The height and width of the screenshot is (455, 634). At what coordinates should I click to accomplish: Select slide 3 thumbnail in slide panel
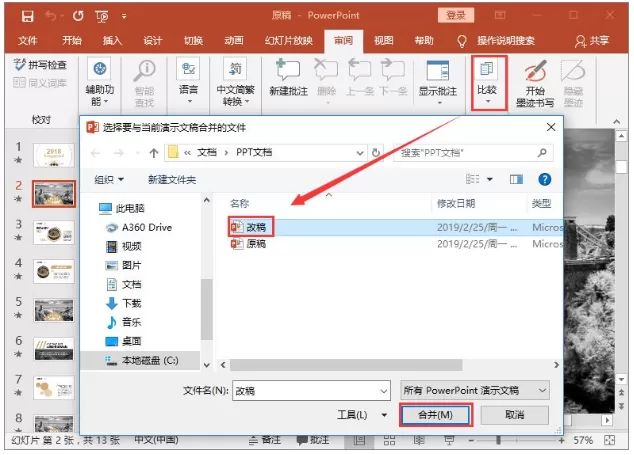(x=54, y=233)
